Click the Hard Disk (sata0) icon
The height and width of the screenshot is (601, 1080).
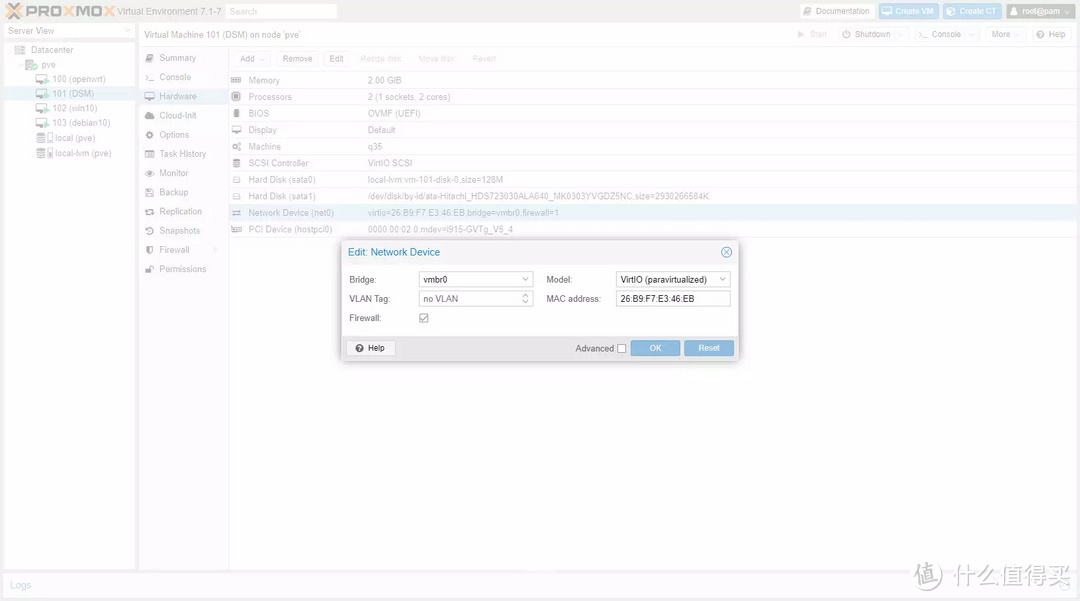(x=236, y=179)
